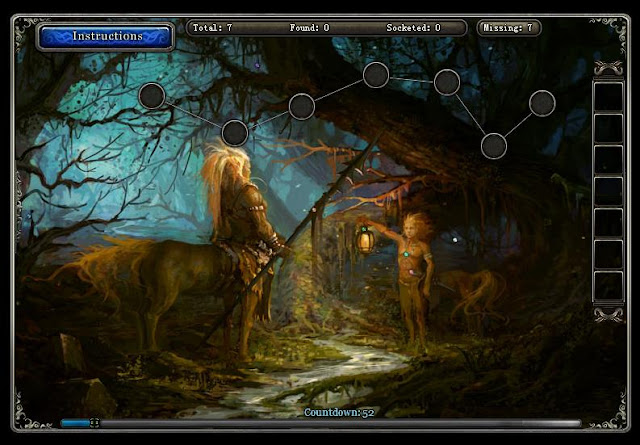Select the top inventory slot in the right panel
Screen dimensions: 640x445
pos(608,97)
